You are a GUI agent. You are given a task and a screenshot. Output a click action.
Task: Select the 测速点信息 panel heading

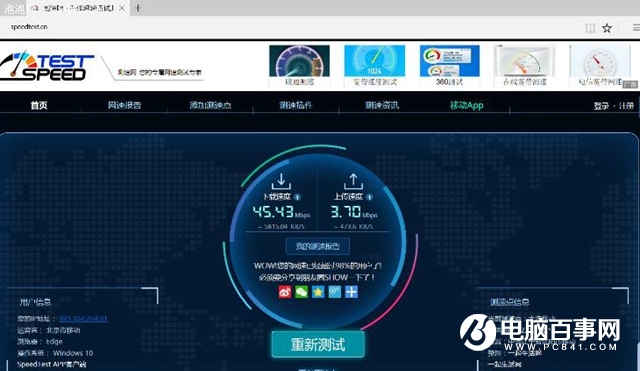pos(510,302)
